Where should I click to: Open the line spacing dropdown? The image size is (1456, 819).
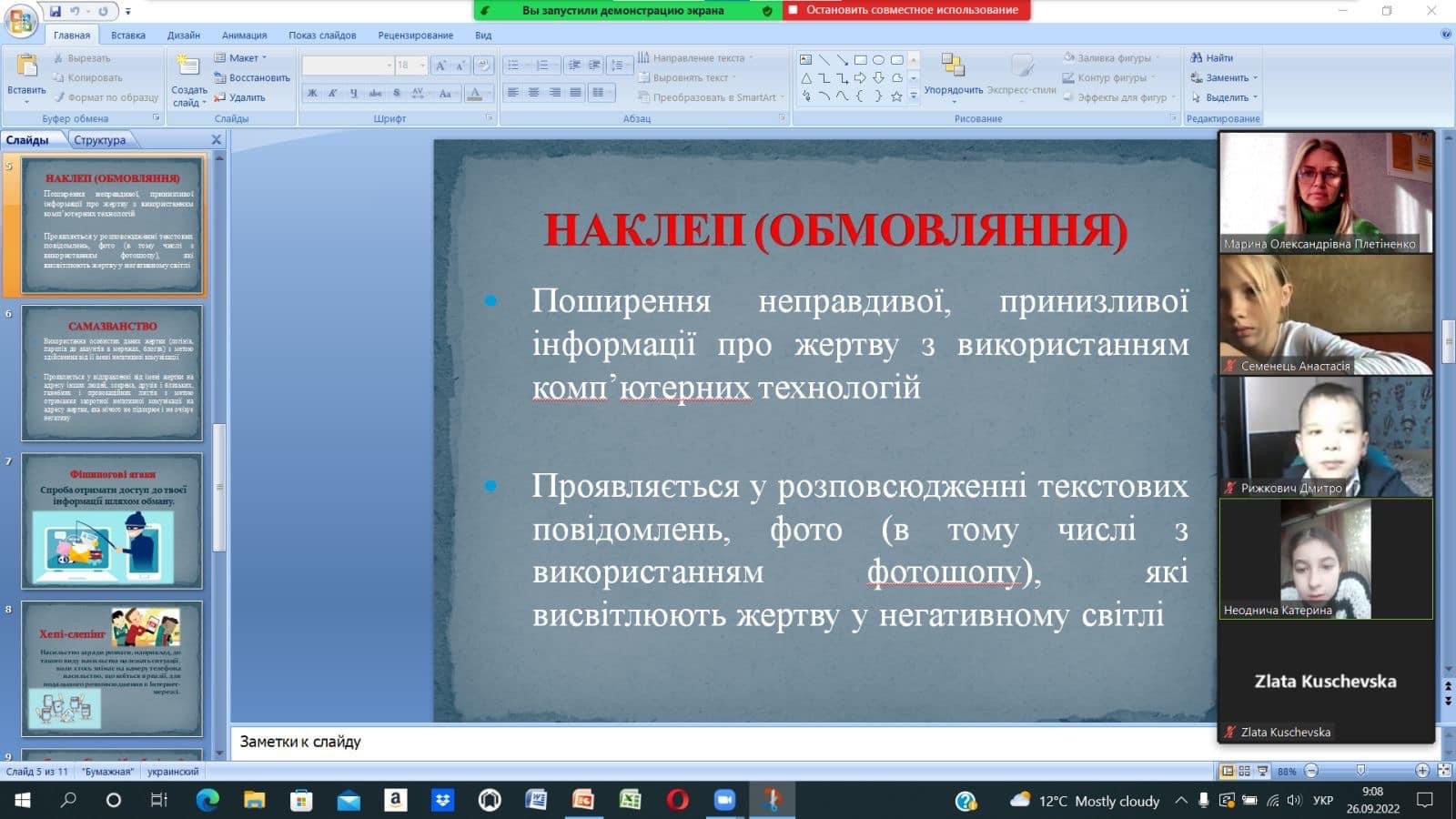click(619, 66)
